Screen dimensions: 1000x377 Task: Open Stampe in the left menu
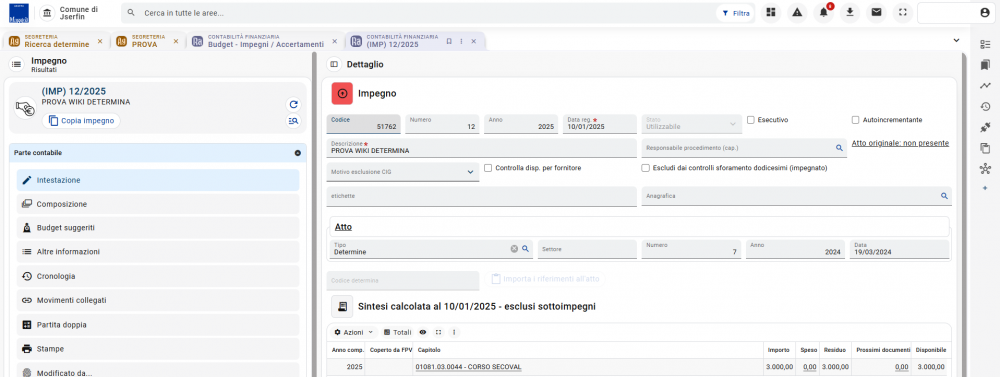pos(158,349)
